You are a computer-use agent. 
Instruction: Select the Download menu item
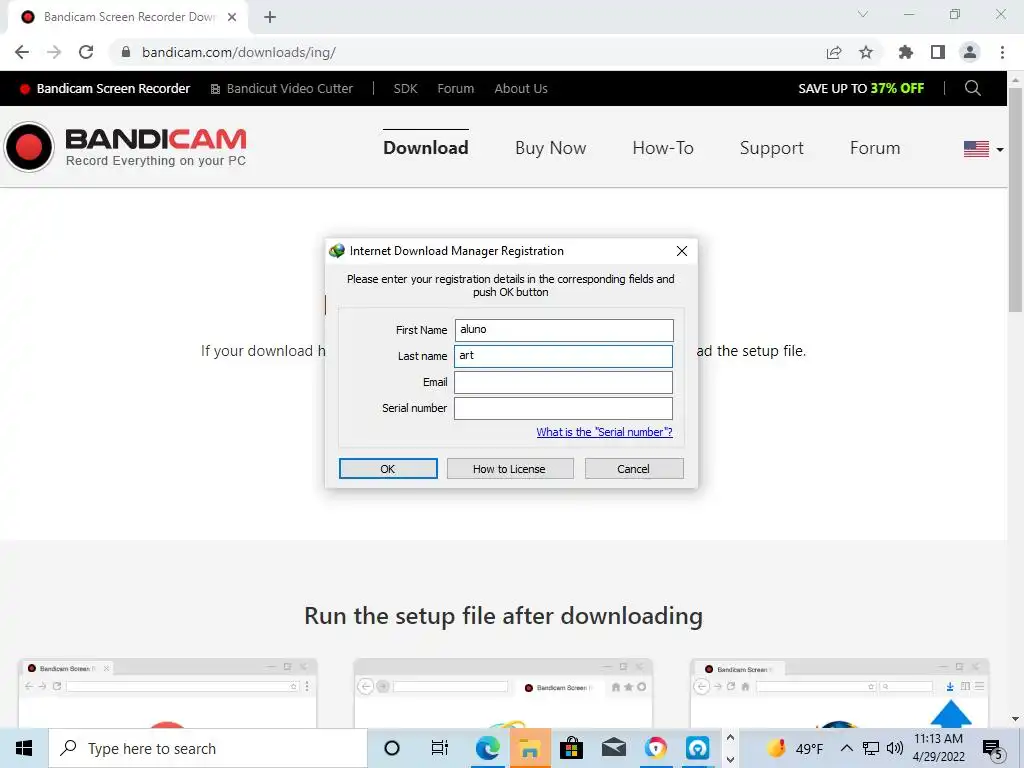click(x=426, y=148)
